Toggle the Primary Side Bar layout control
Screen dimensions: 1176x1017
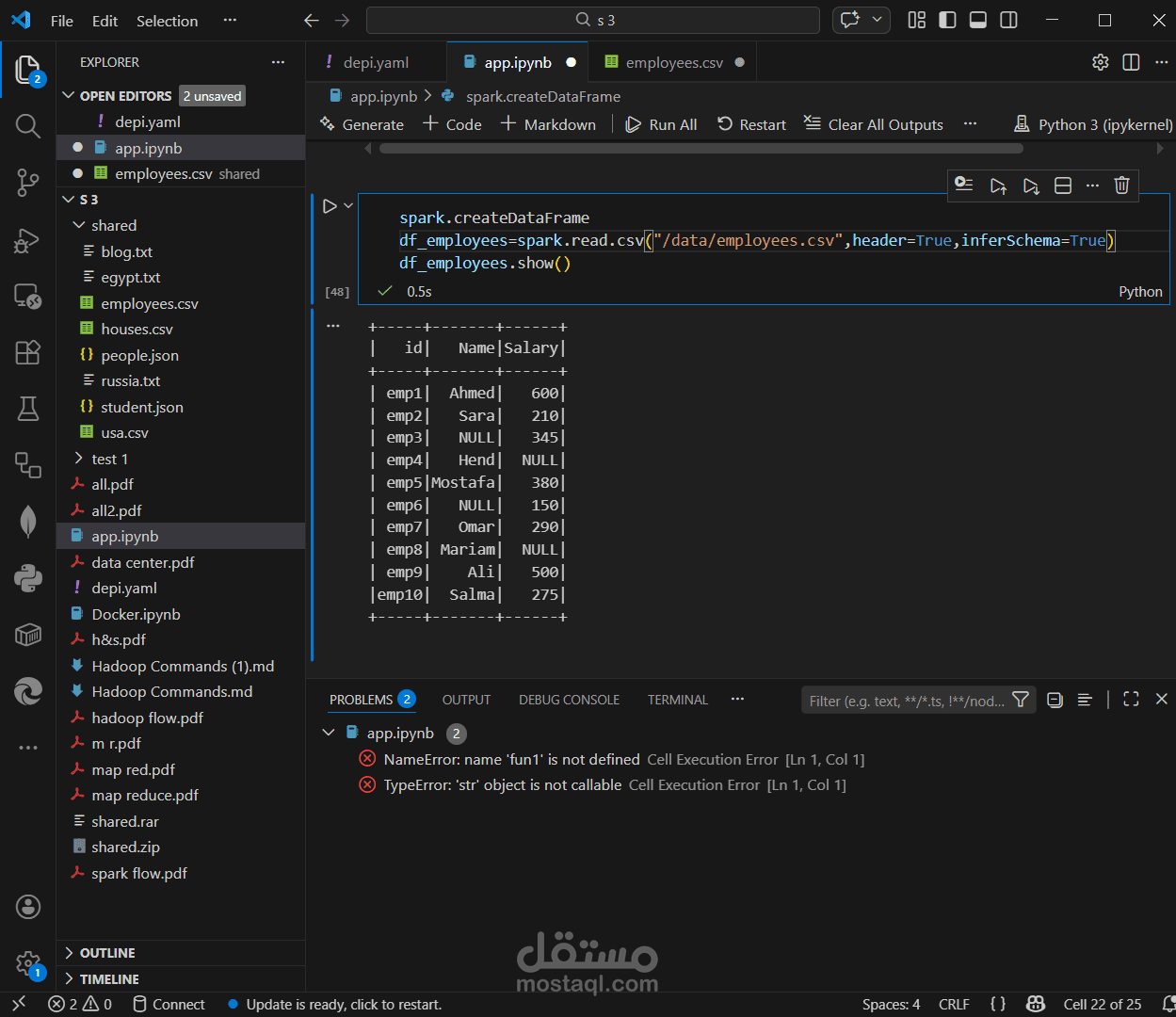tap(947, 20)
